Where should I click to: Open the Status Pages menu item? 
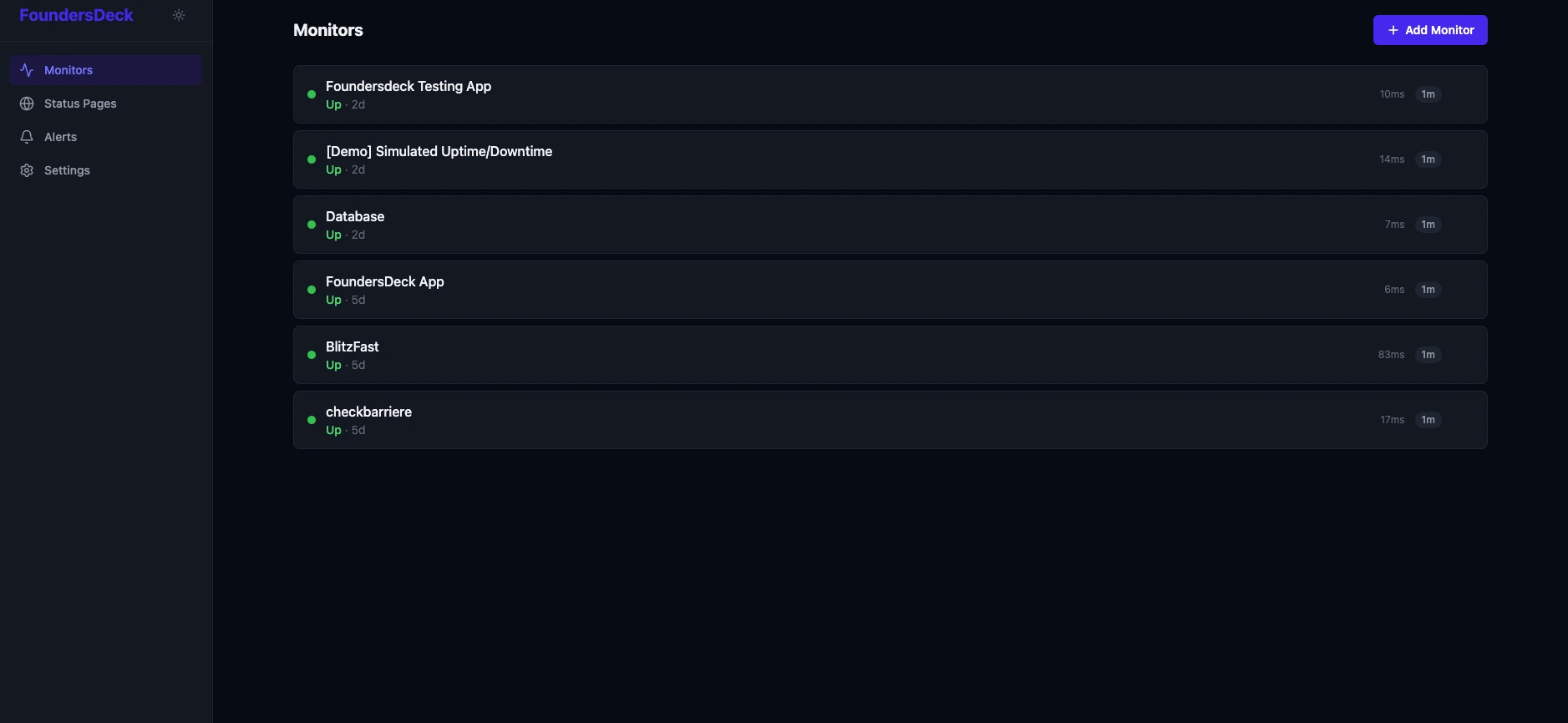80,104
